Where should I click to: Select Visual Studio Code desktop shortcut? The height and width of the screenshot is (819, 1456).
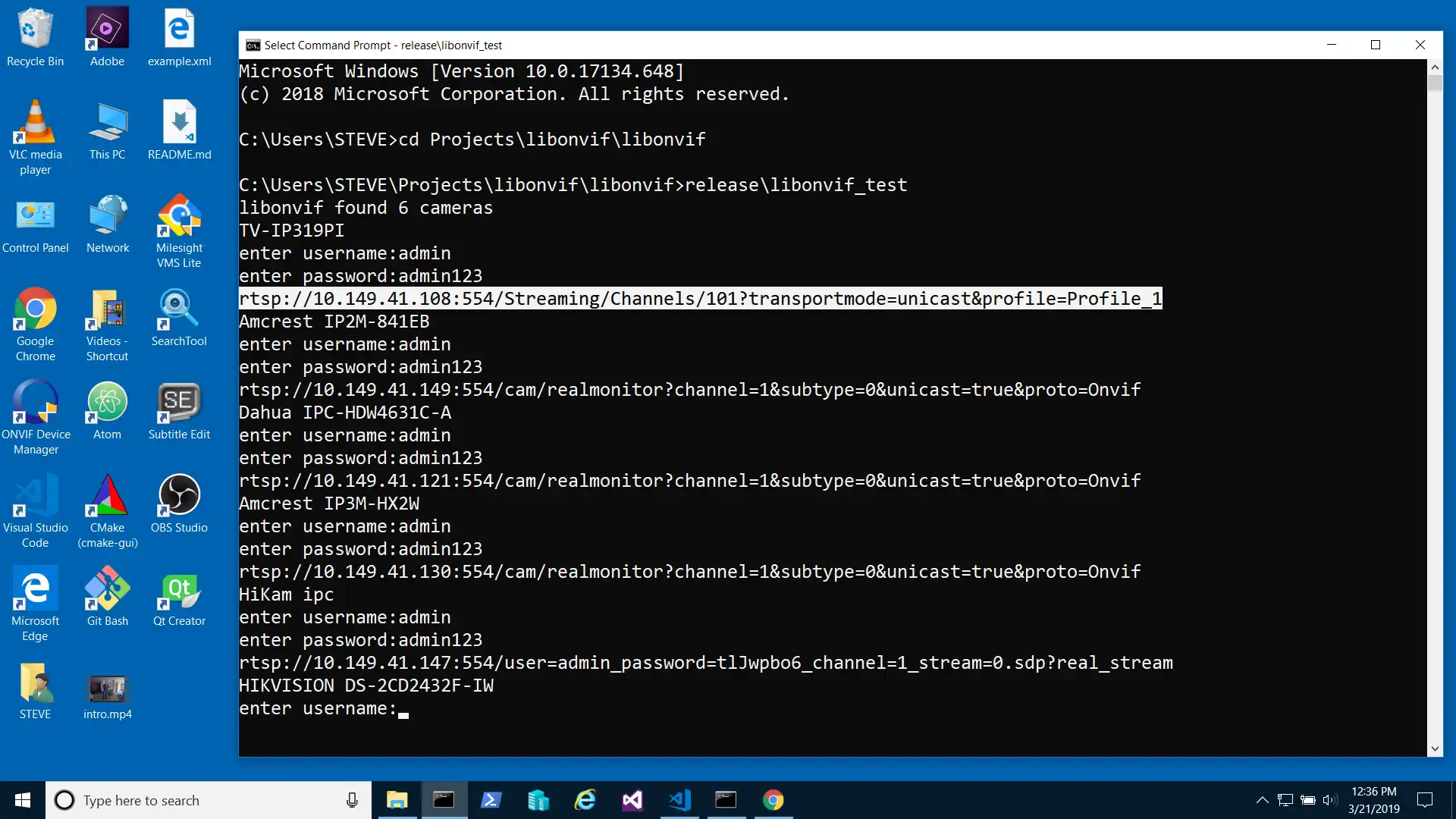35,511
